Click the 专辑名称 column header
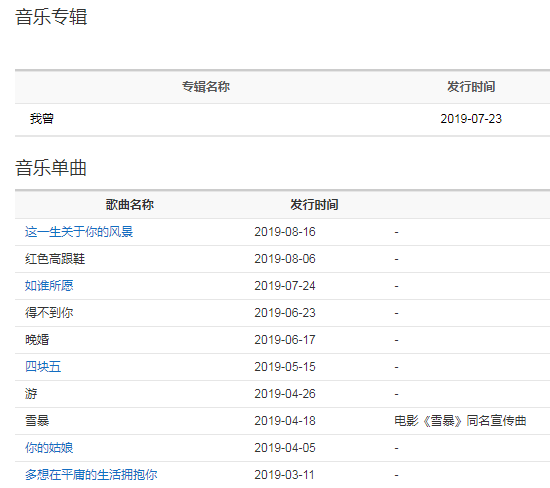 [x=206, y=87]
